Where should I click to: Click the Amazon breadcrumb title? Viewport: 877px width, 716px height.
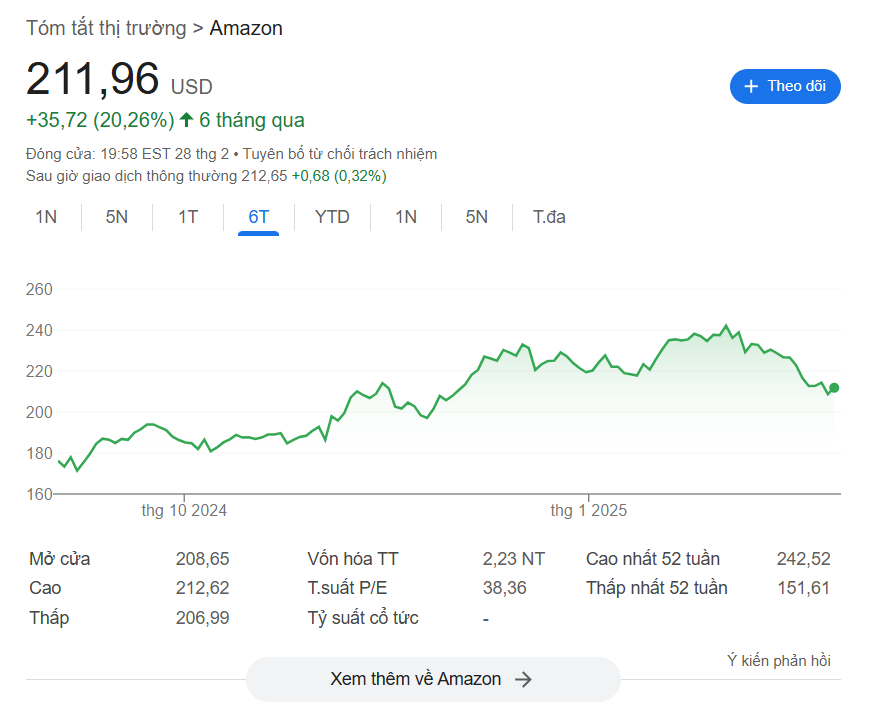pos(246,28)
